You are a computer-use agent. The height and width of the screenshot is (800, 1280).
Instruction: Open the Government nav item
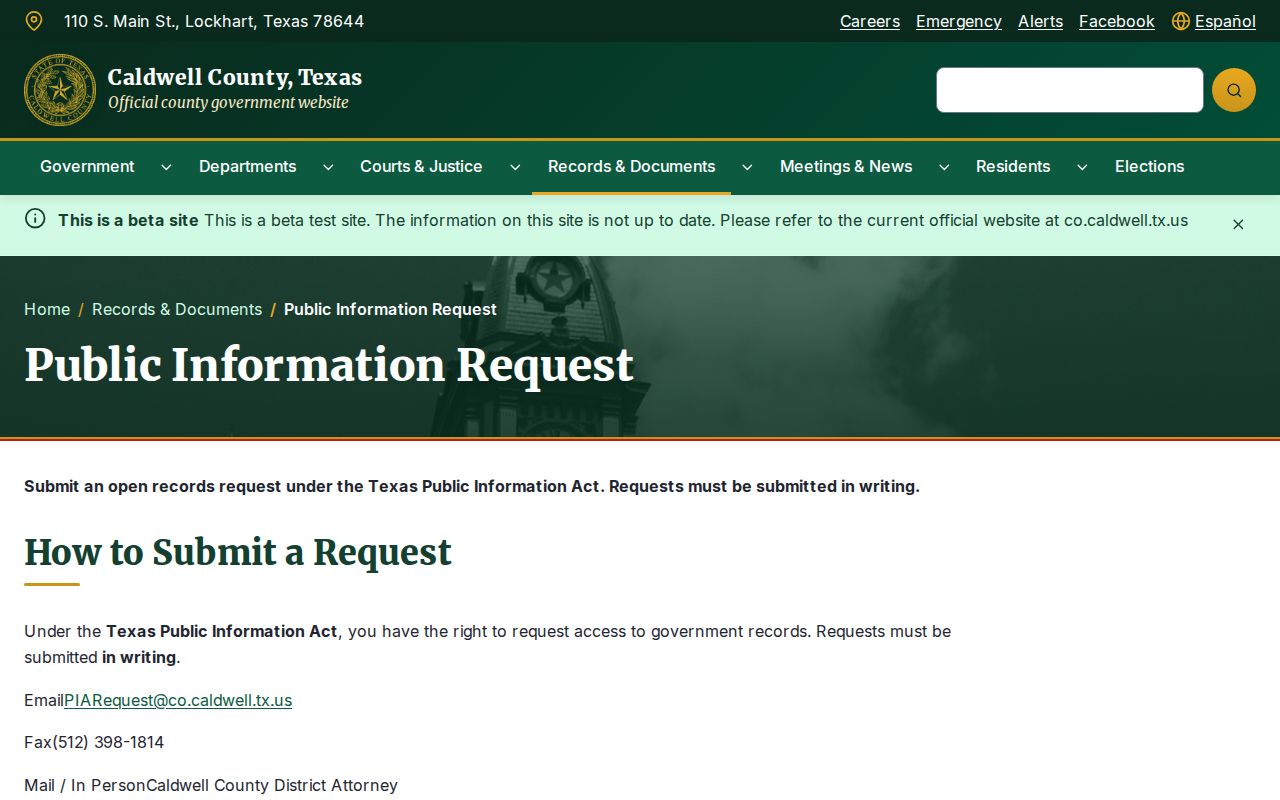point(87,167)
